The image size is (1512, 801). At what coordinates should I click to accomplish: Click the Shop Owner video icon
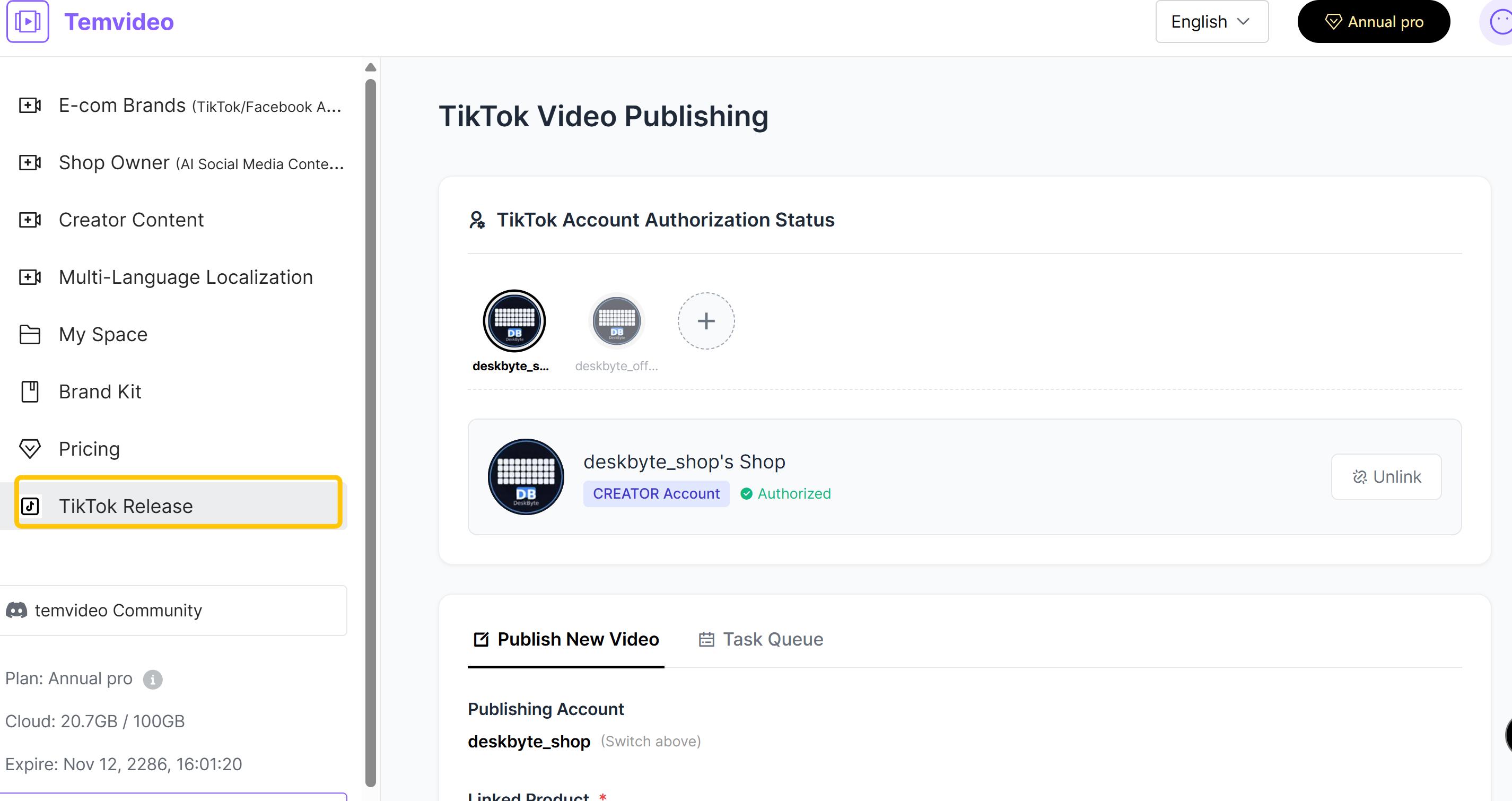pos(30,163)
